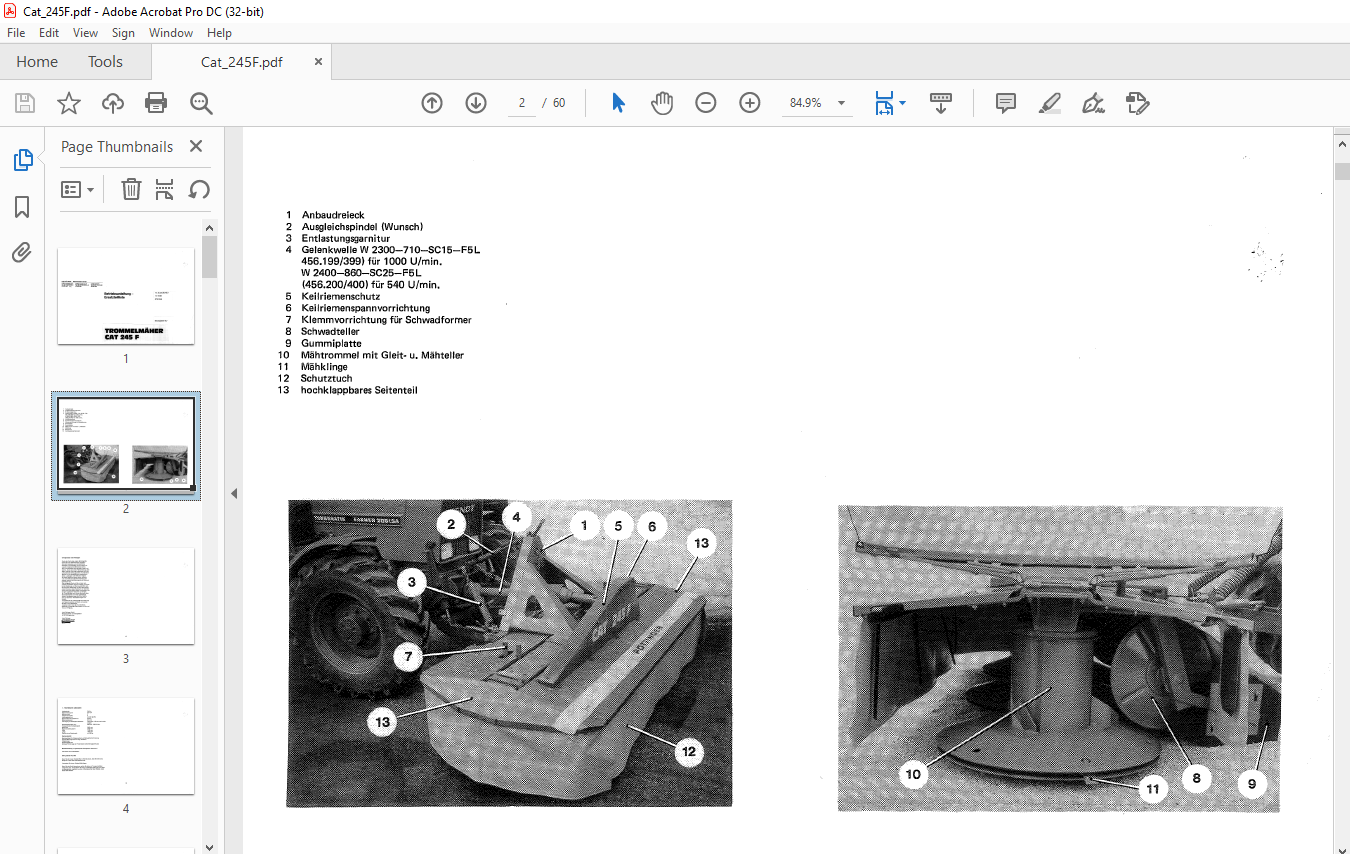The image size is (1350, 854).
Task: Click the 'Mähklinge' legend entry
Action: [x=324, y=367]
